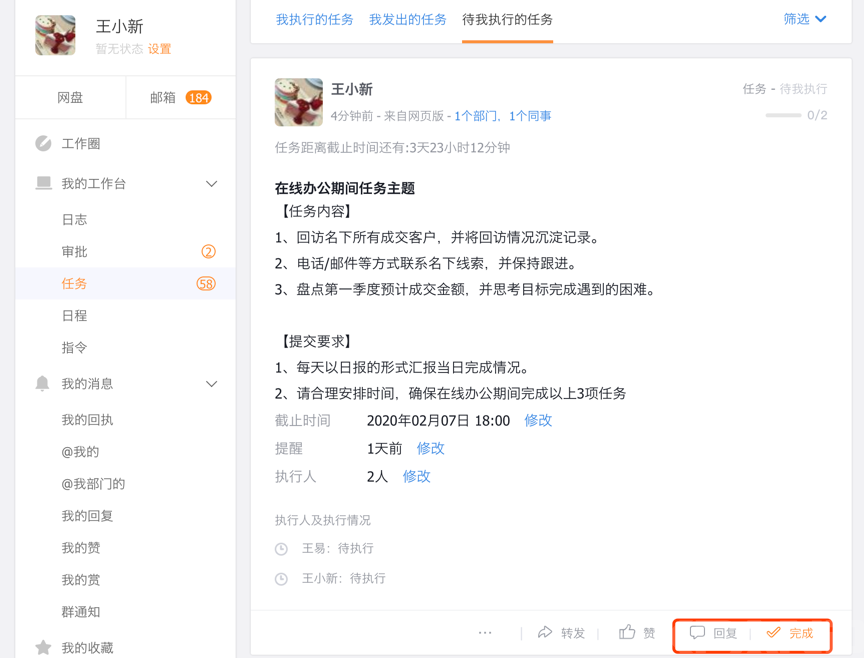Click the post author name 王小新
864x658 pixels.
(x=352, y=89)
